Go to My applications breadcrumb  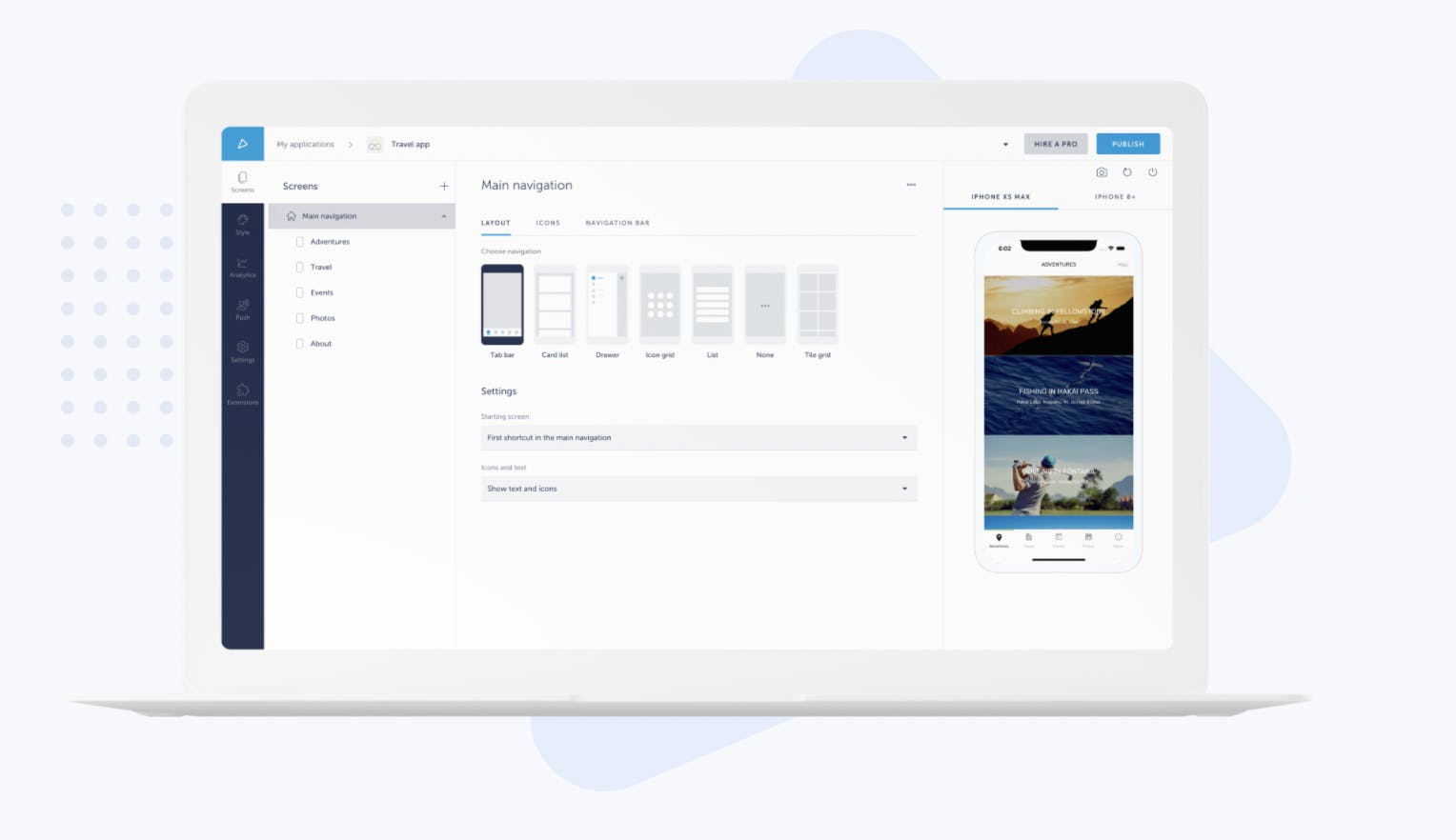point(306,145)
